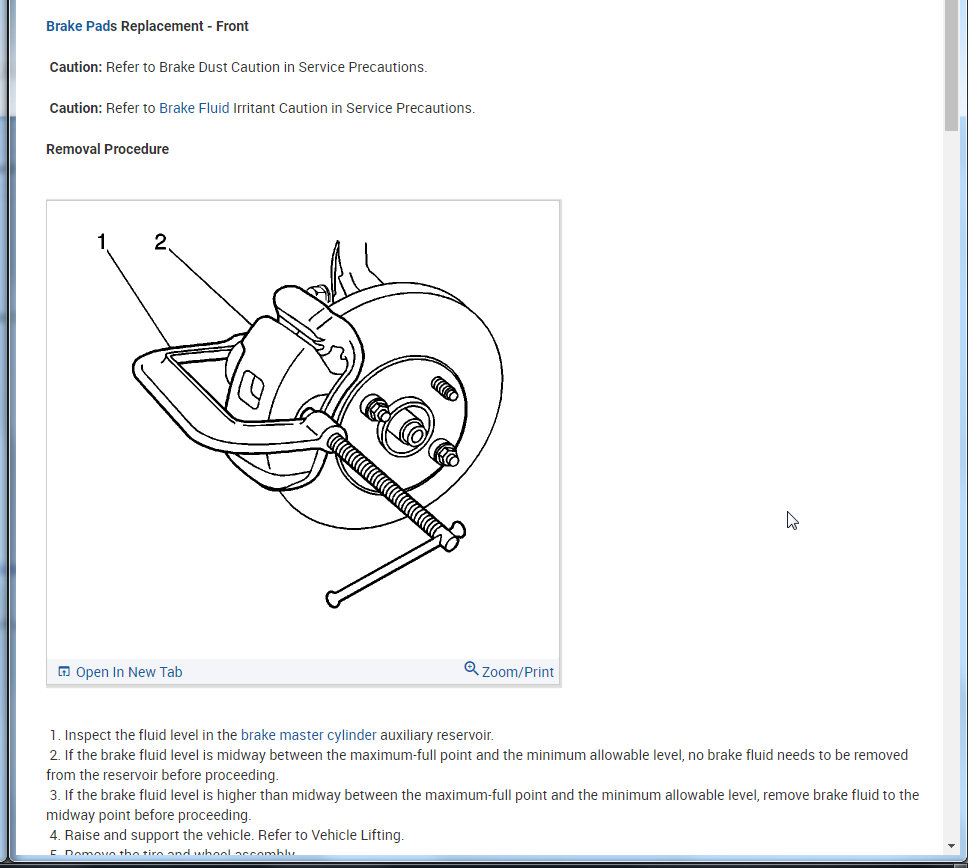
Task: Click the scrollbar down arrow
Action: click(x=951, y=846)
